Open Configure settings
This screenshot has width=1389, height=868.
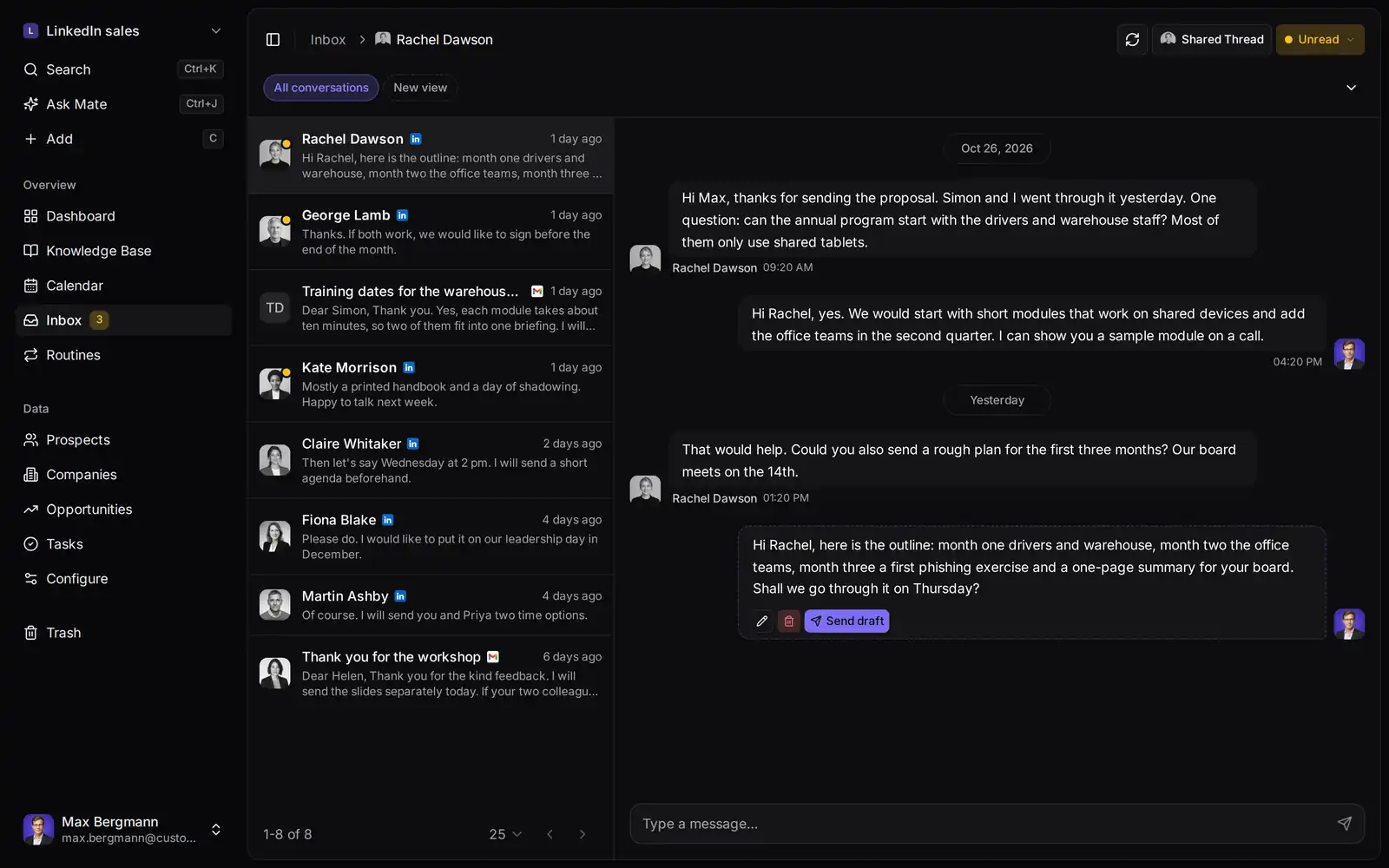(x=123, y=579)
